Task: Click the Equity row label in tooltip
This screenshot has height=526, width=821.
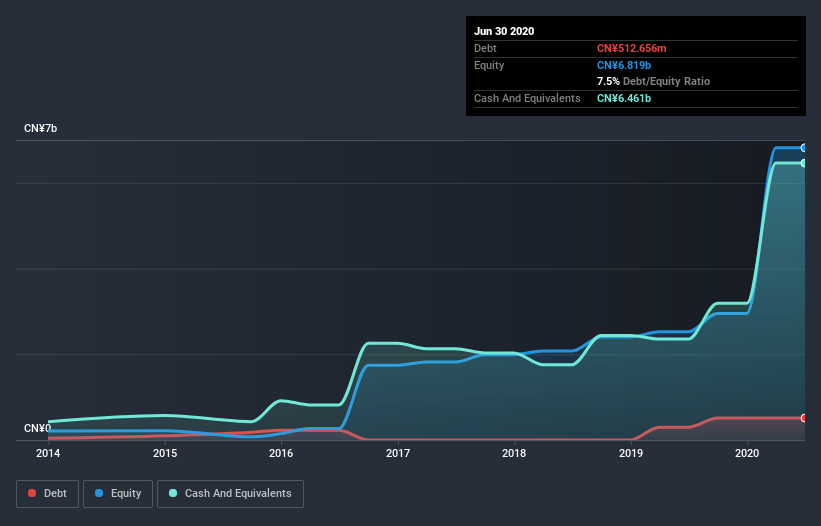Action: 489,65
